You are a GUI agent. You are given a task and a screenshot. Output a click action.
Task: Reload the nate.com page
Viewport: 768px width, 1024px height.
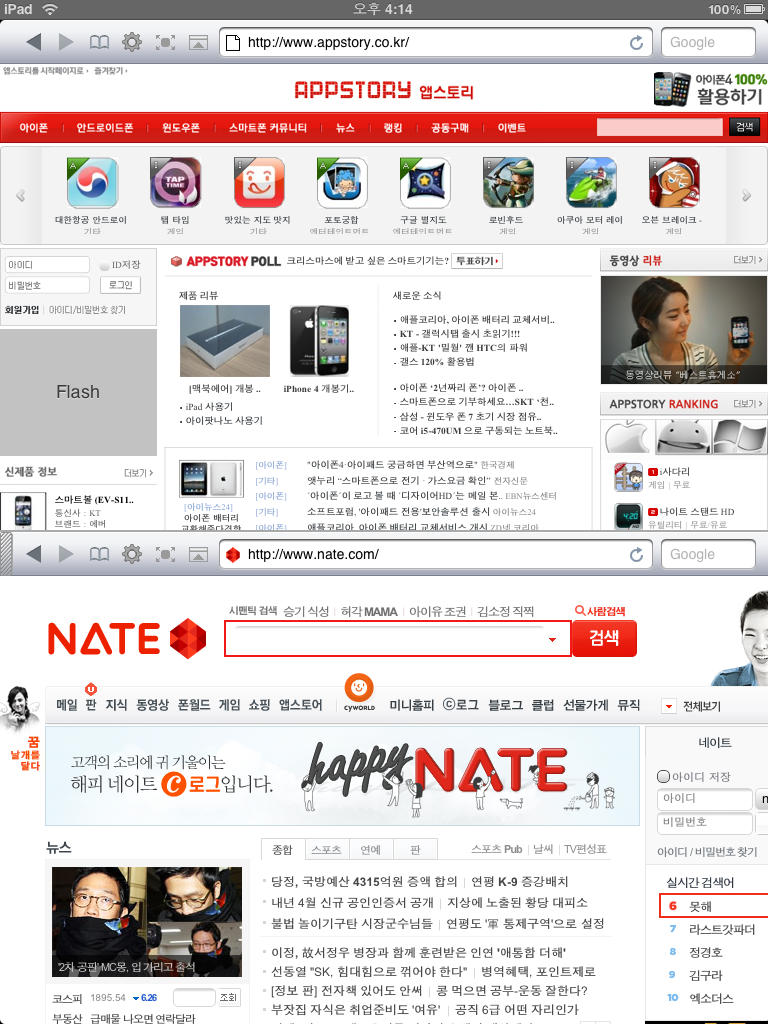tap(636, 554)
